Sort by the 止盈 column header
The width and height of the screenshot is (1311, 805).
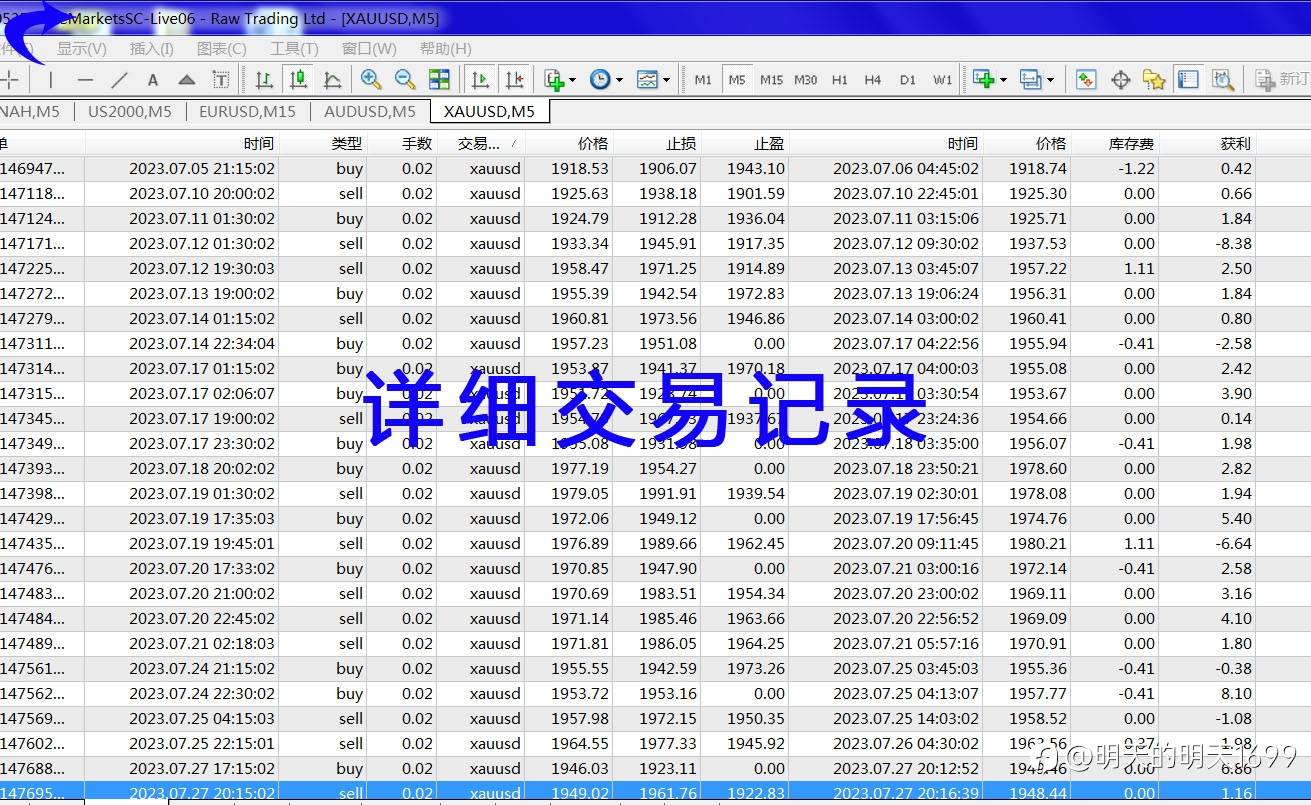(x=745, y=144)
